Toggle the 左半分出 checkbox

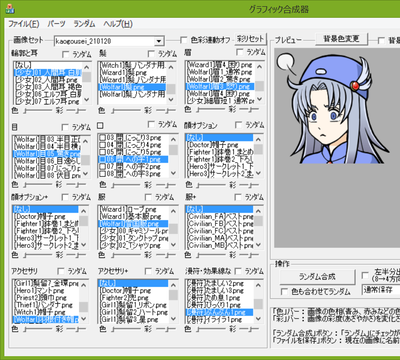tap(365, 275)
